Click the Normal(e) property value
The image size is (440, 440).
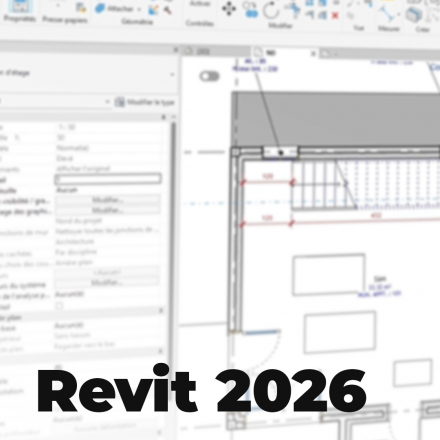pyautogui.click(x=72, y=148)
